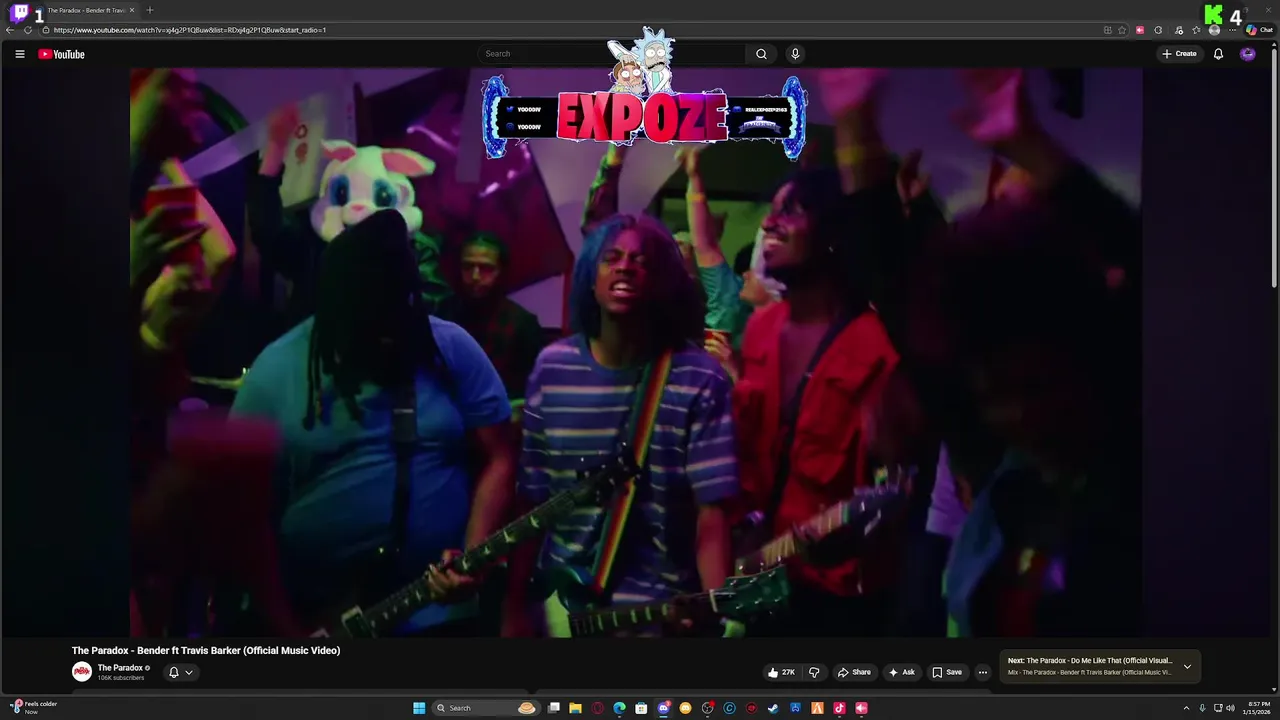Launch File Explorer from the taskbar
The width and height of the screenshot is (1280, 720).
point(575,708)
